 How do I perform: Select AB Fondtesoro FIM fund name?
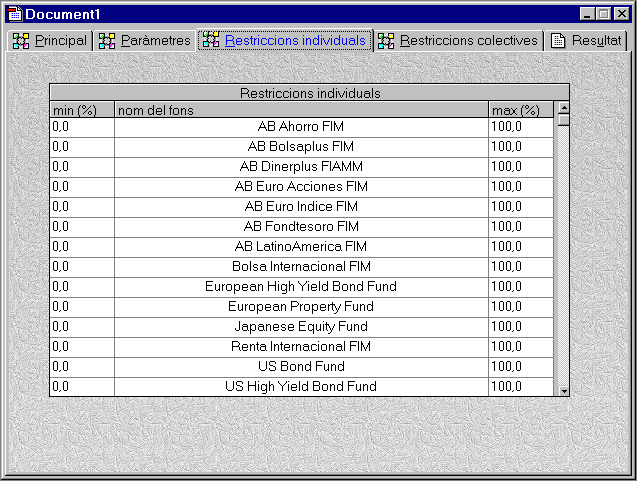point(301,227)
